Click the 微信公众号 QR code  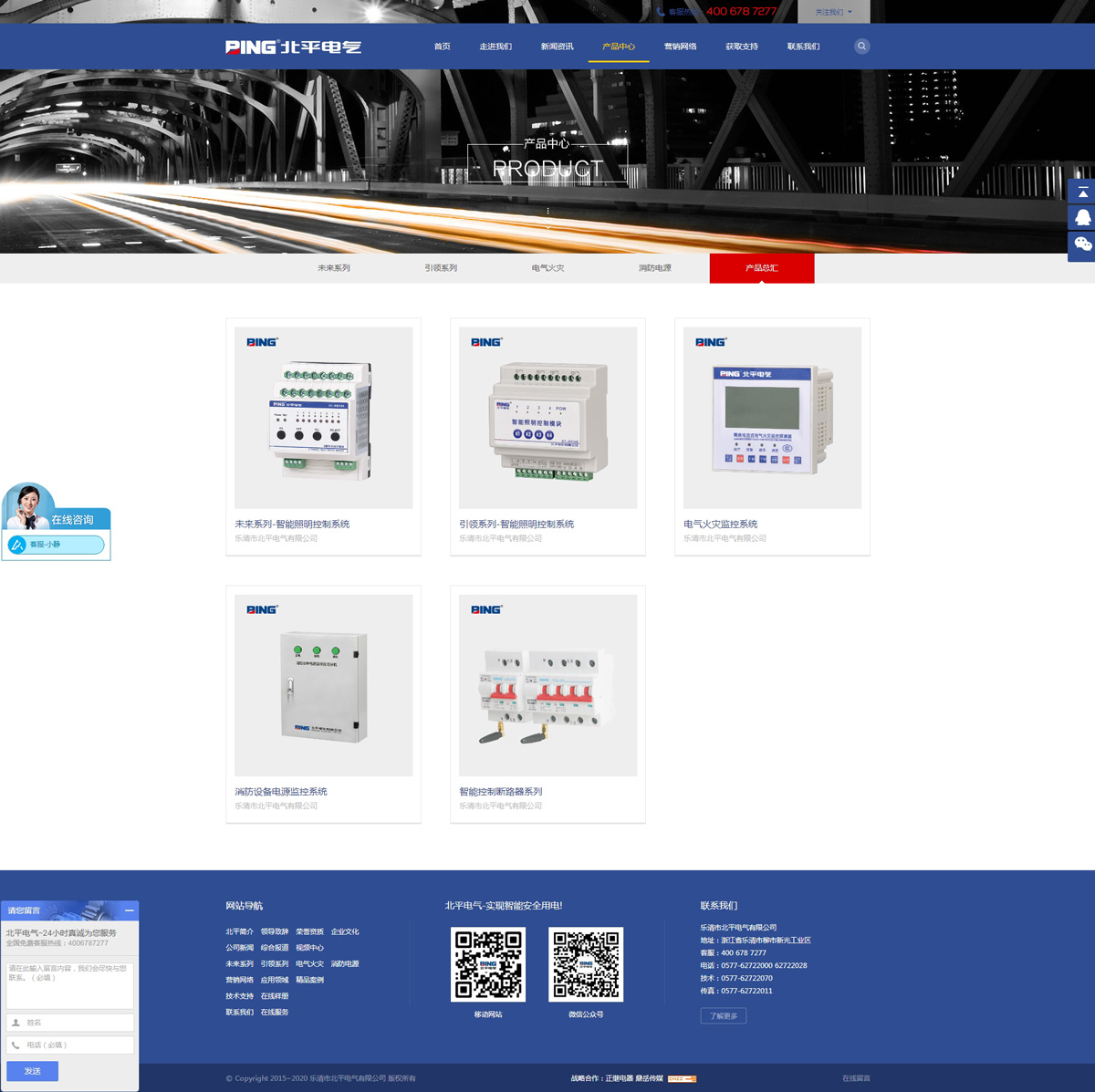pyautogui.click(x=586, y=964)
